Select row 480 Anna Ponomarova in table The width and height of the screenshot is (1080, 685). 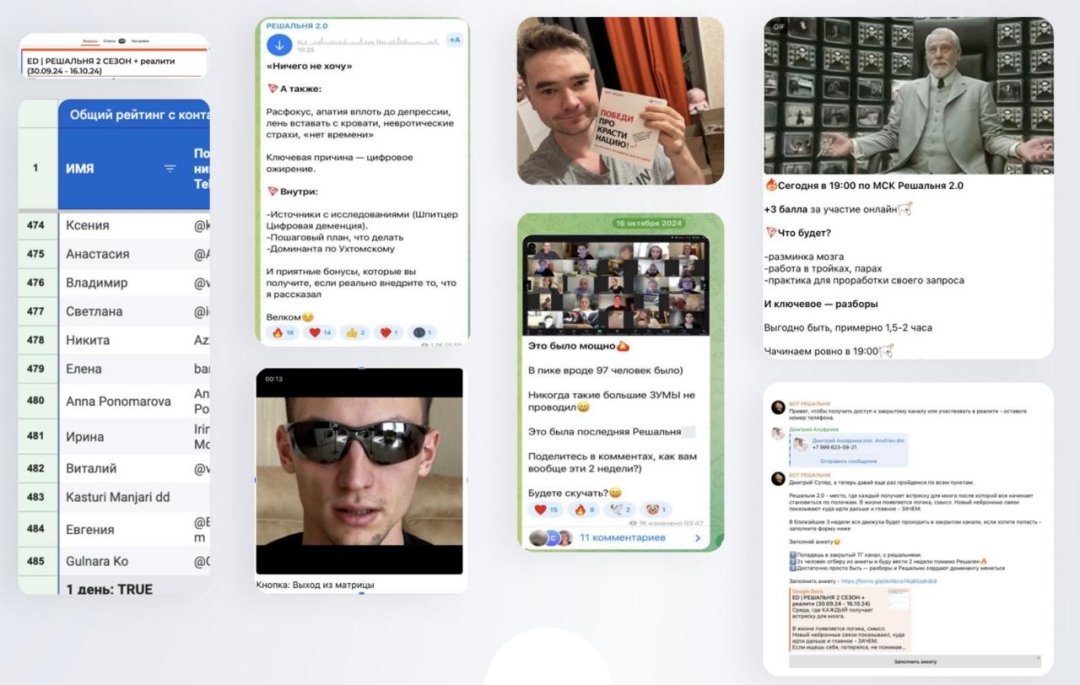(114, 401)
